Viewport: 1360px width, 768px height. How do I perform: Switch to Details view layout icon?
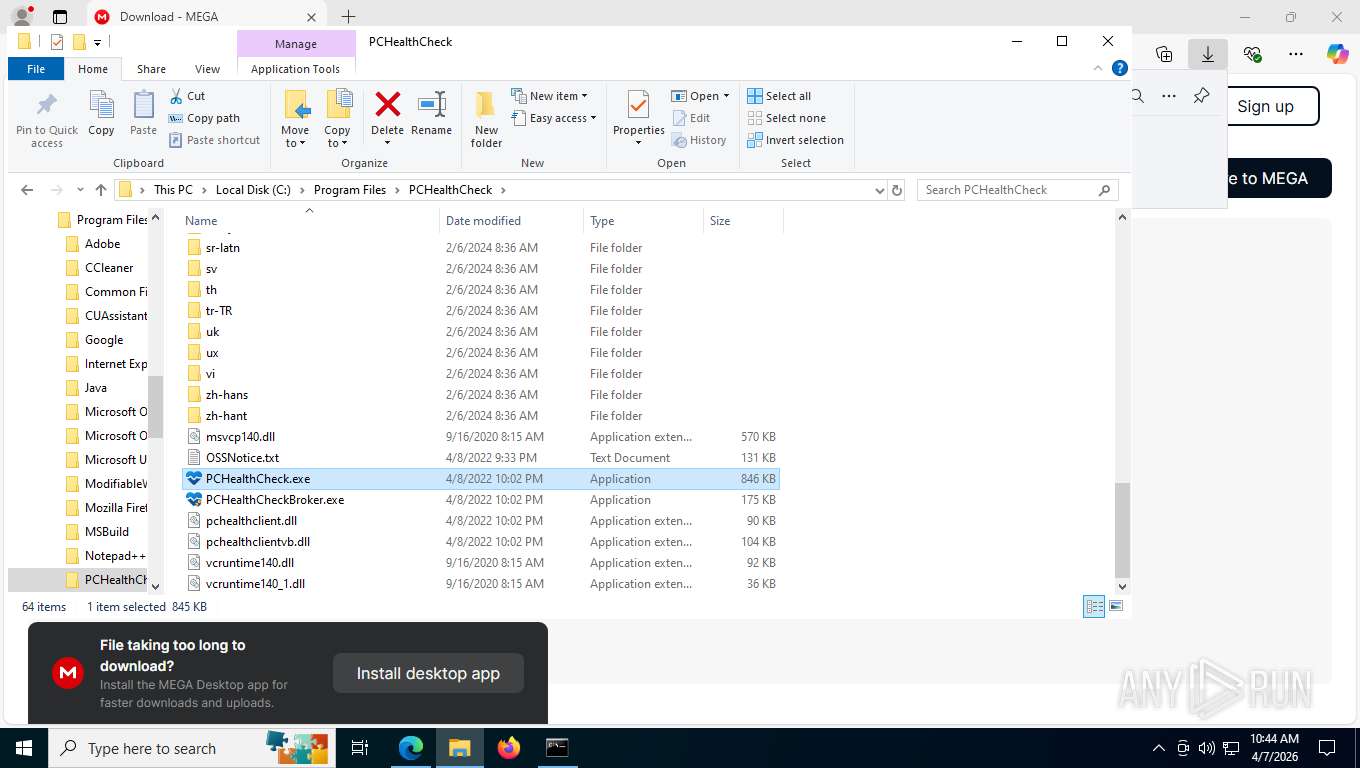click(1095, 607)
